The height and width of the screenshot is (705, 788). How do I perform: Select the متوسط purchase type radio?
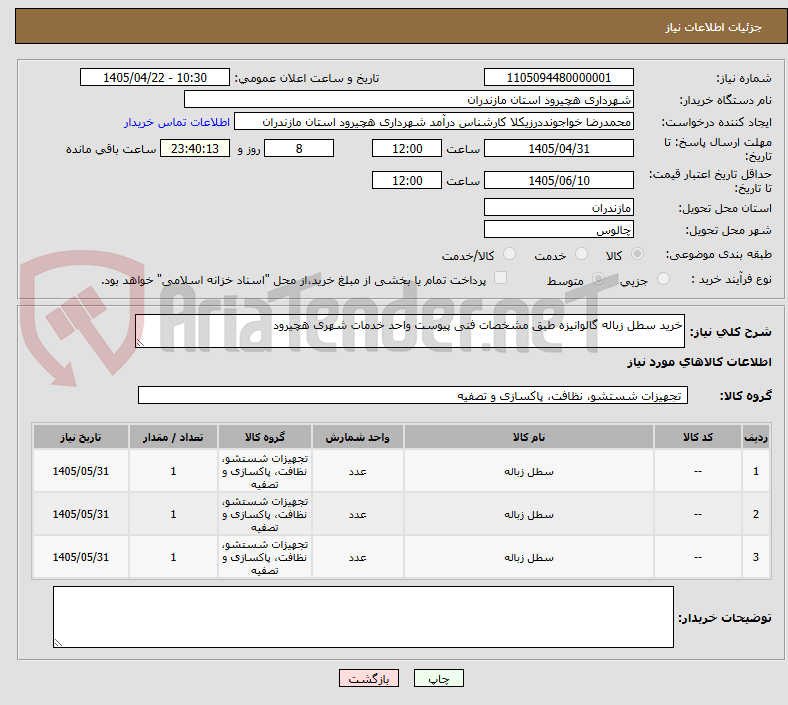598,279
